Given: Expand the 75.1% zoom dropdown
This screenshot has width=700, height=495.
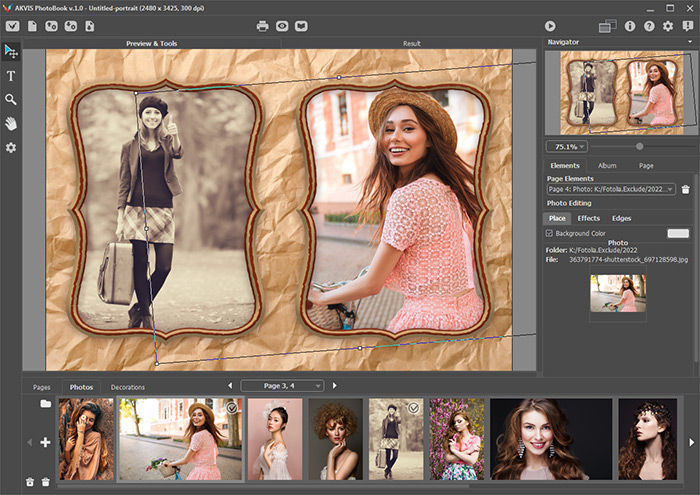Looking at the screenshot, I should 567,146.
